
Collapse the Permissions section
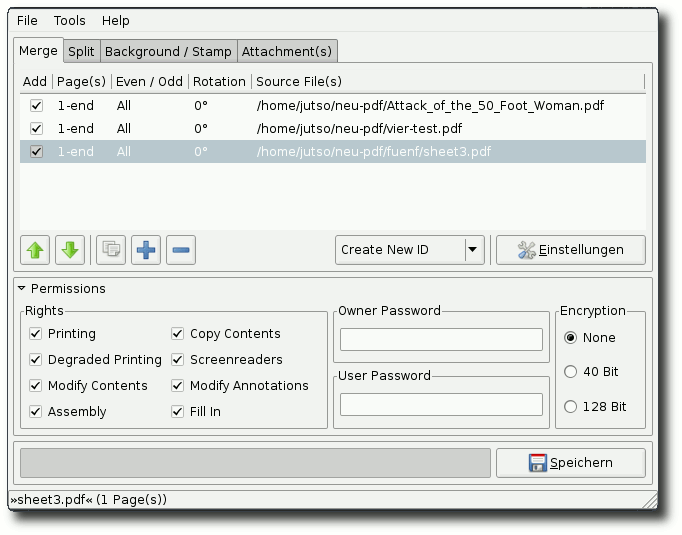coord(21,288)
